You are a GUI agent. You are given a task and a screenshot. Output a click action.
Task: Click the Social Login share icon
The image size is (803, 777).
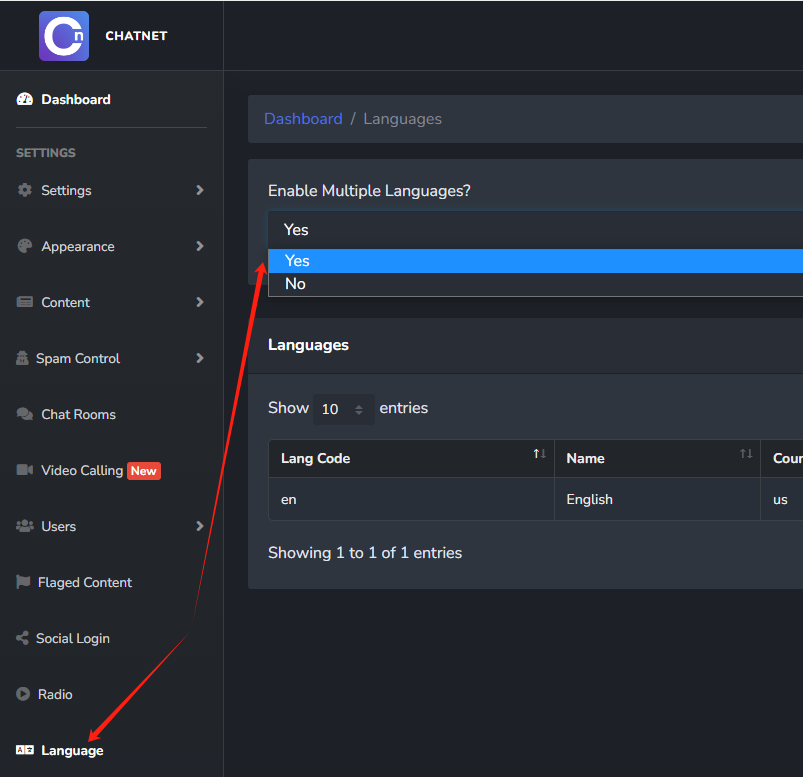[23, 638]
